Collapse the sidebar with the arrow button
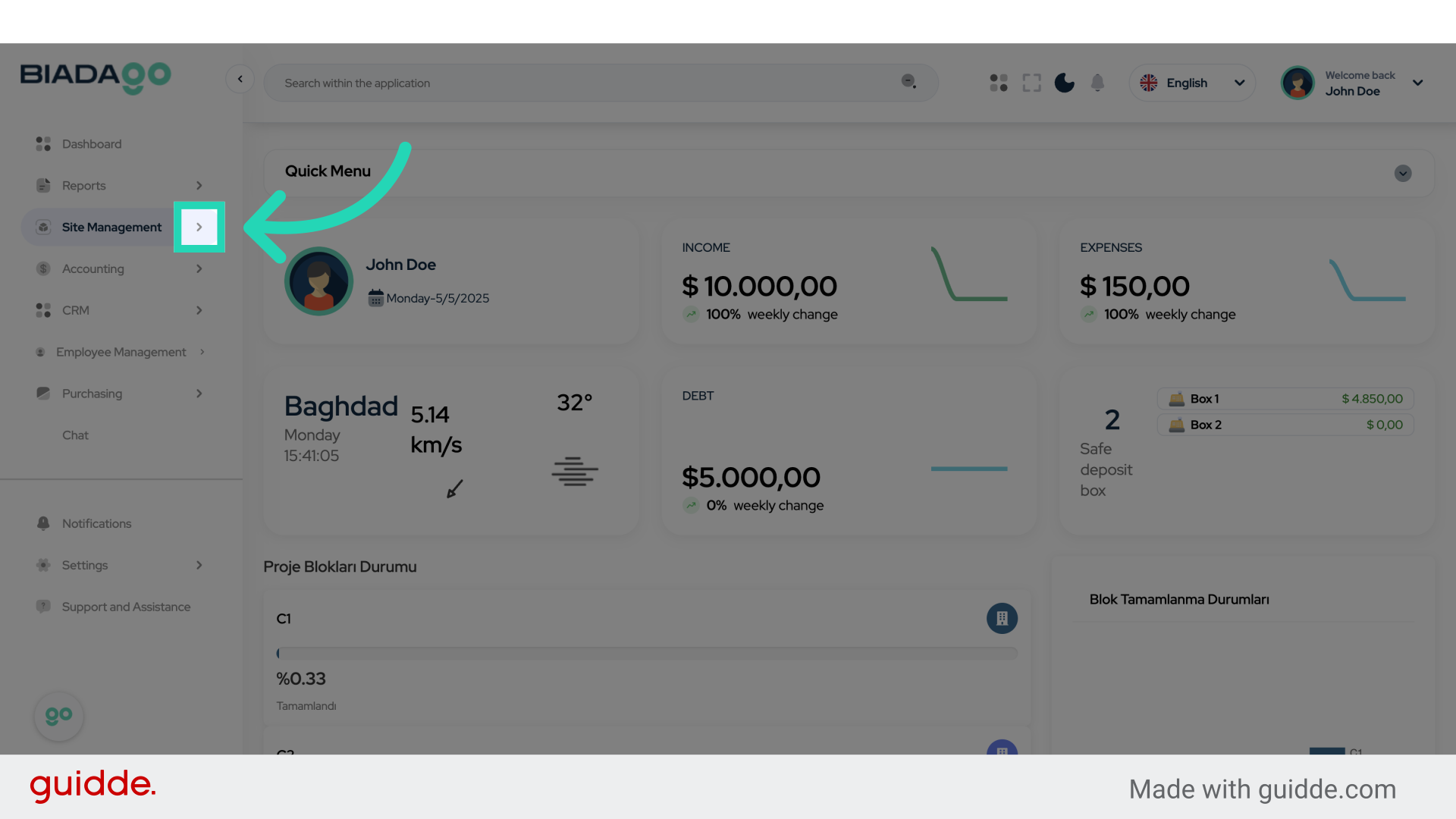 tap(240, 79)
